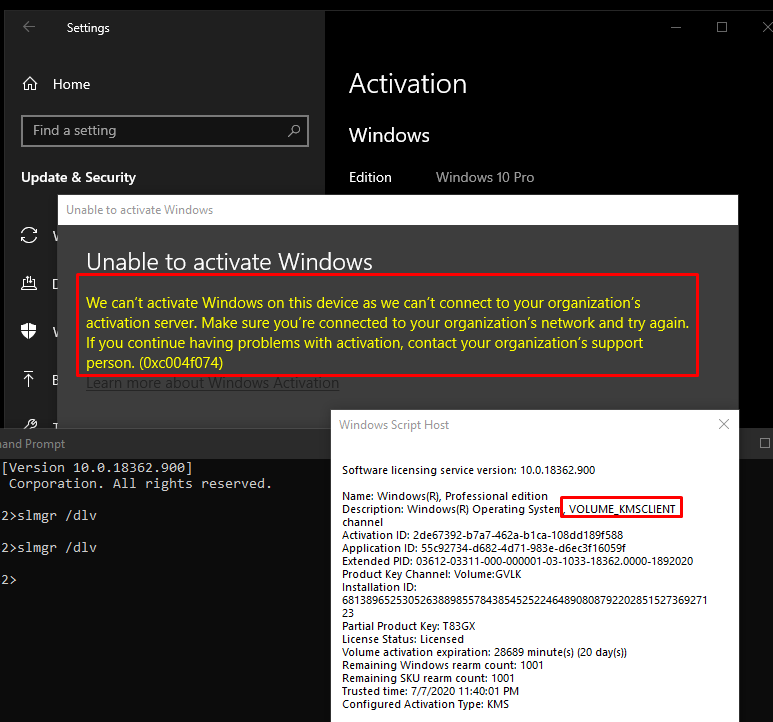
Task: Click the Activation ID line
Action: 483,535
